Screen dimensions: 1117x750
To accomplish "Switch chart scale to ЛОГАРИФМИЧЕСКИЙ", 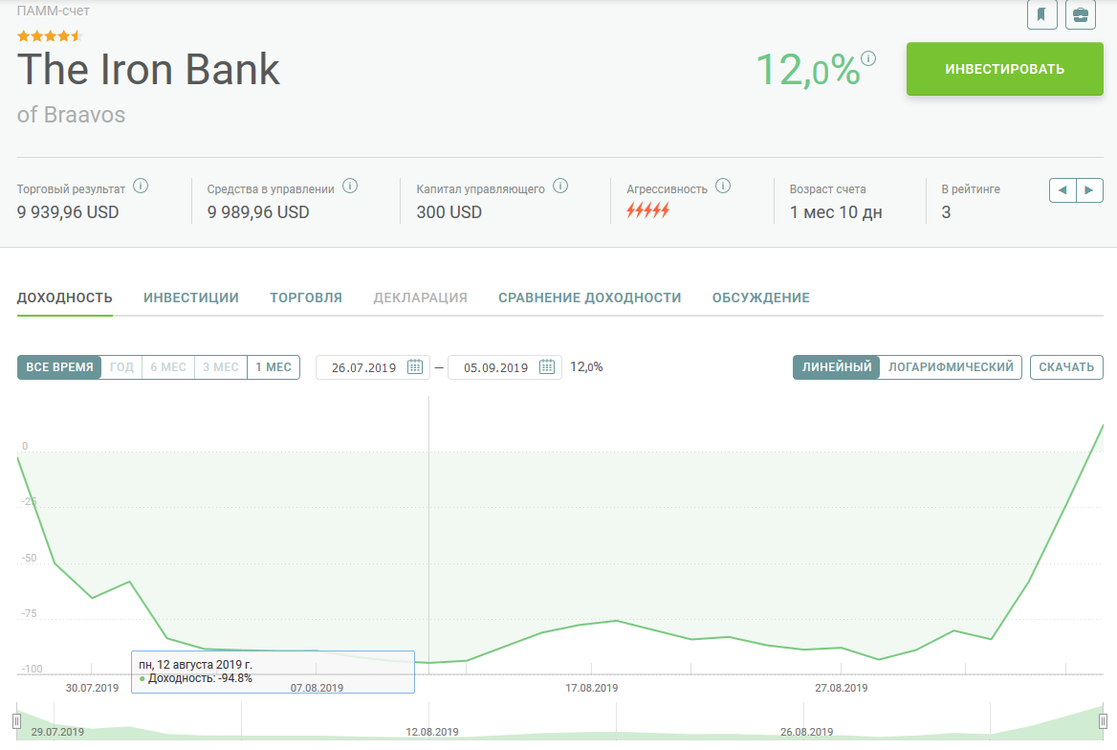I will (951, 368).
